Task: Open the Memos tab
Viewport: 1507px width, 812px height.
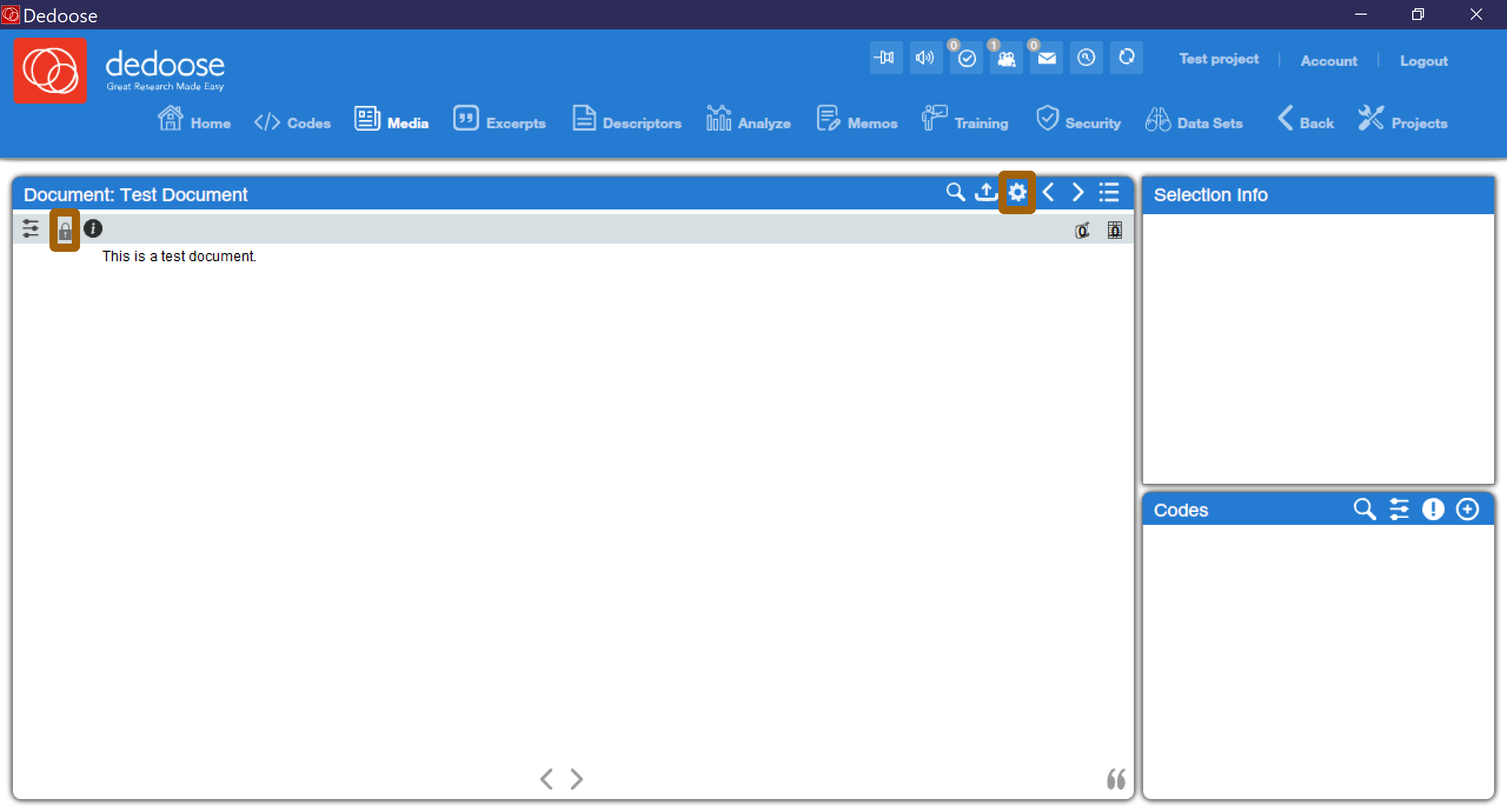Action: 857,119
